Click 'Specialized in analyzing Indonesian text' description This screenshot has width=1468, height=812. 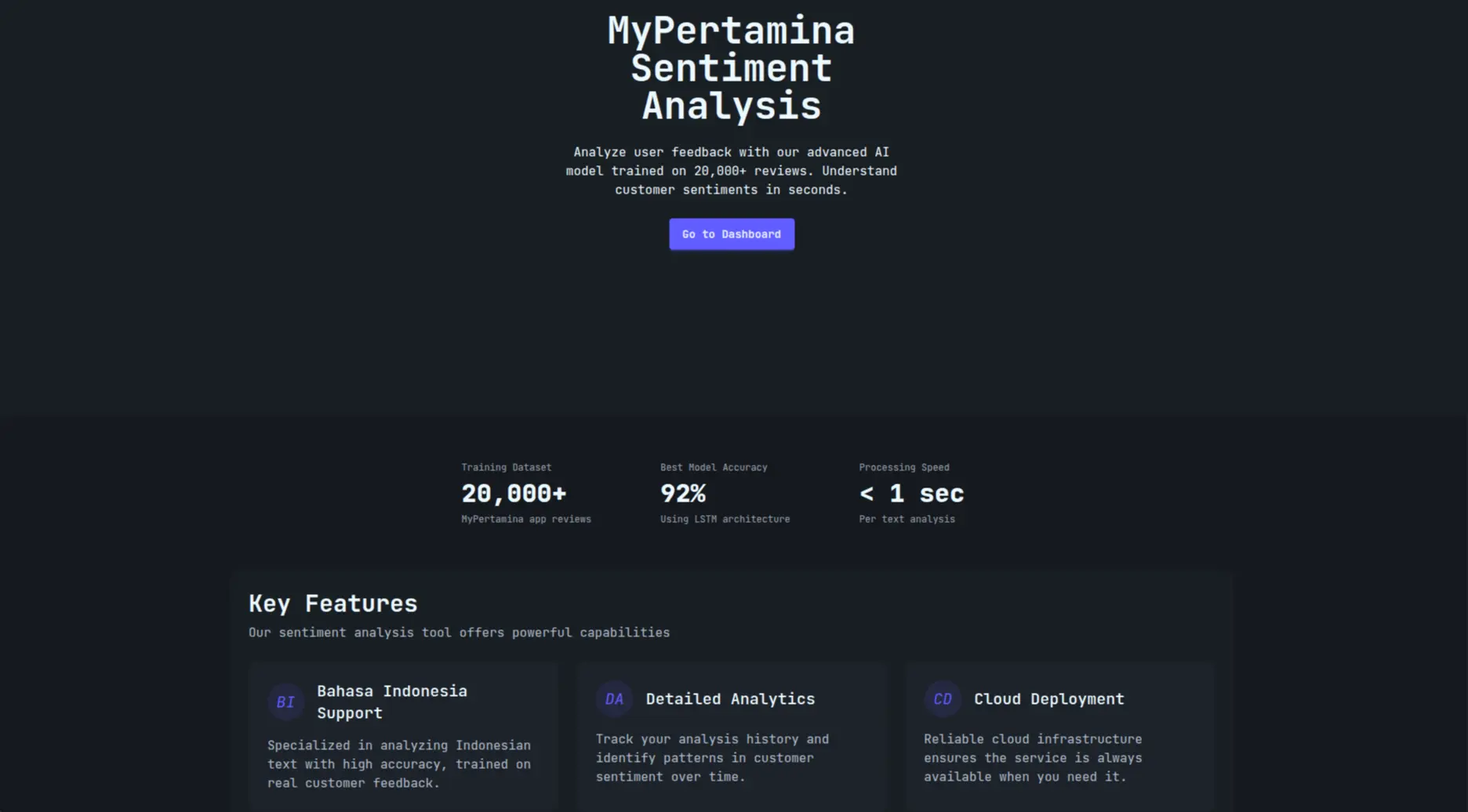(399, 764)
